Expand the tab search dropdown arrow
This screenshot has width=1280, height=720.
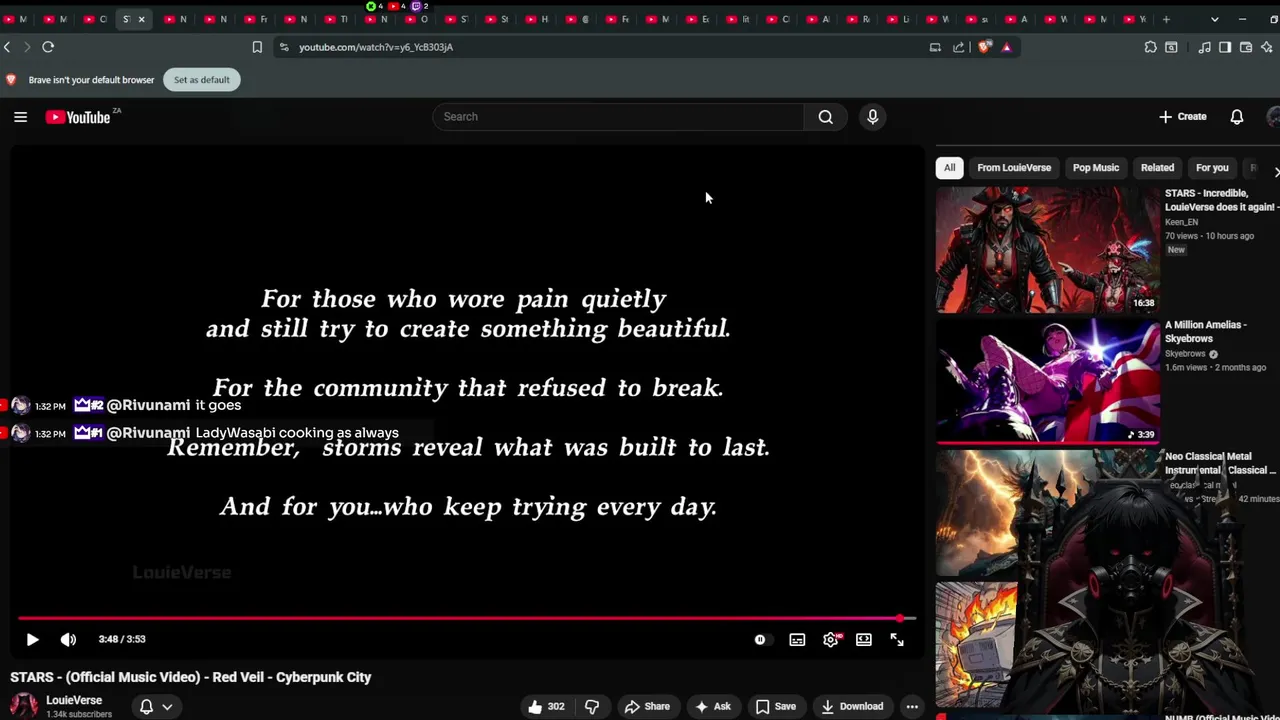point(1214,19)
